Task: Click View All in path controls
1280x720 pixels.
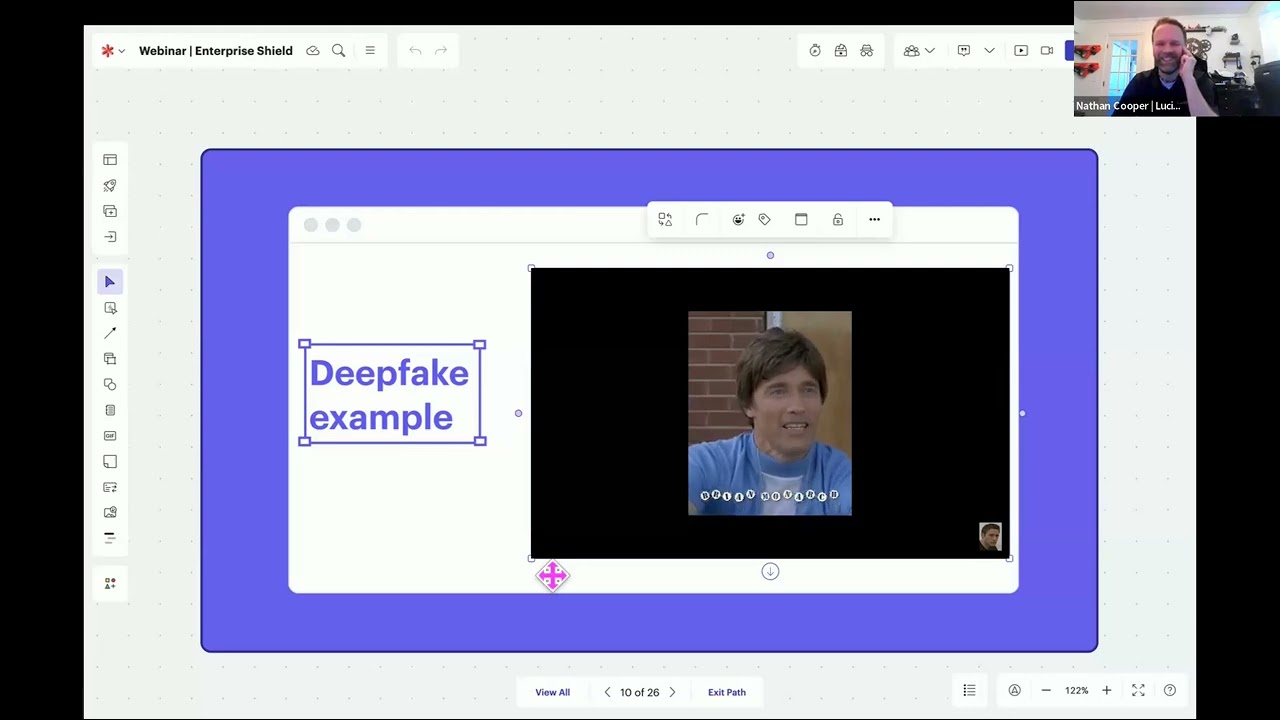Action: click(x=552, y=692)
